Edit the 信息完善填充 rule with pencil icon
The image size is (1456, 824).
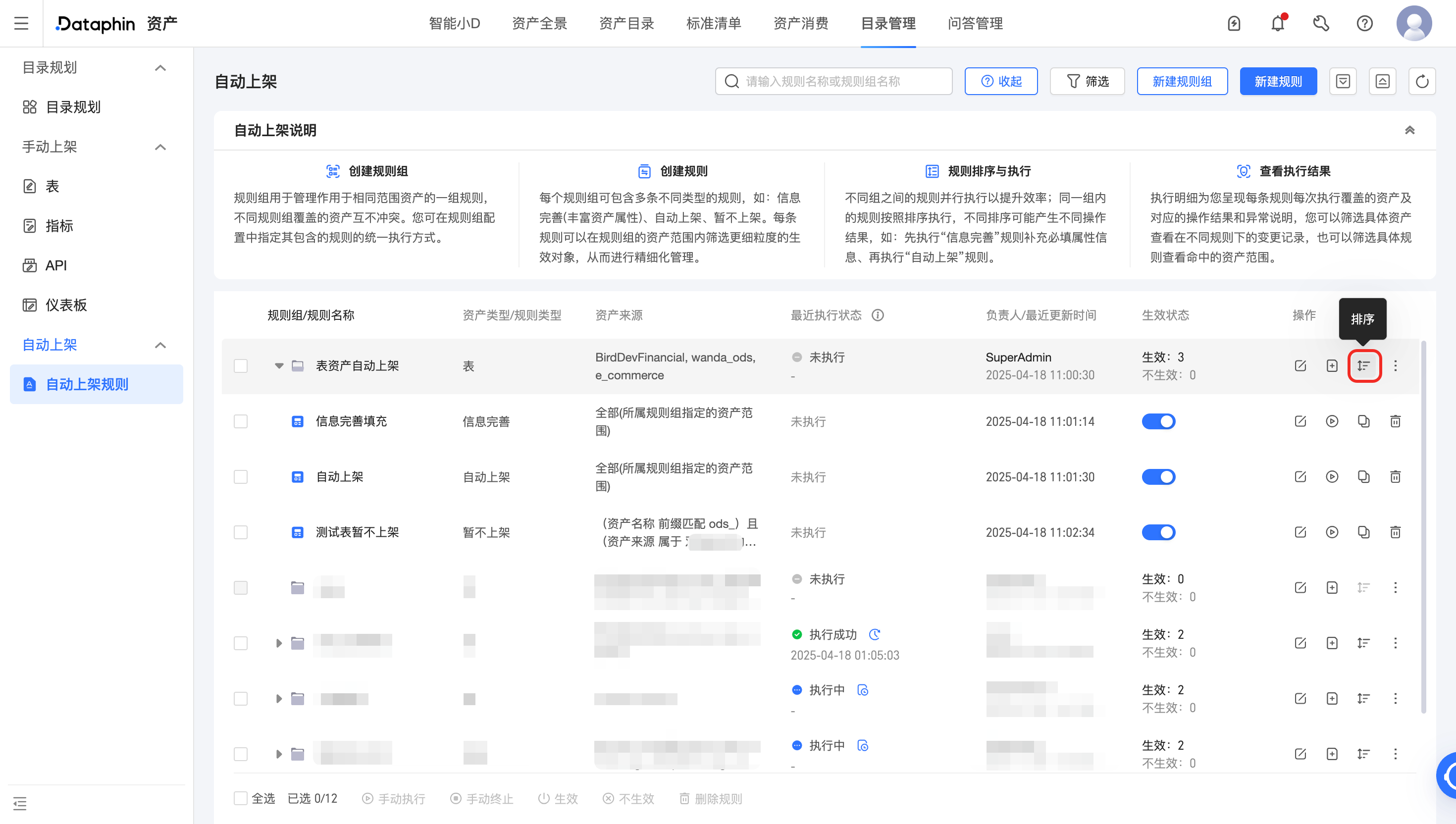1300,421
